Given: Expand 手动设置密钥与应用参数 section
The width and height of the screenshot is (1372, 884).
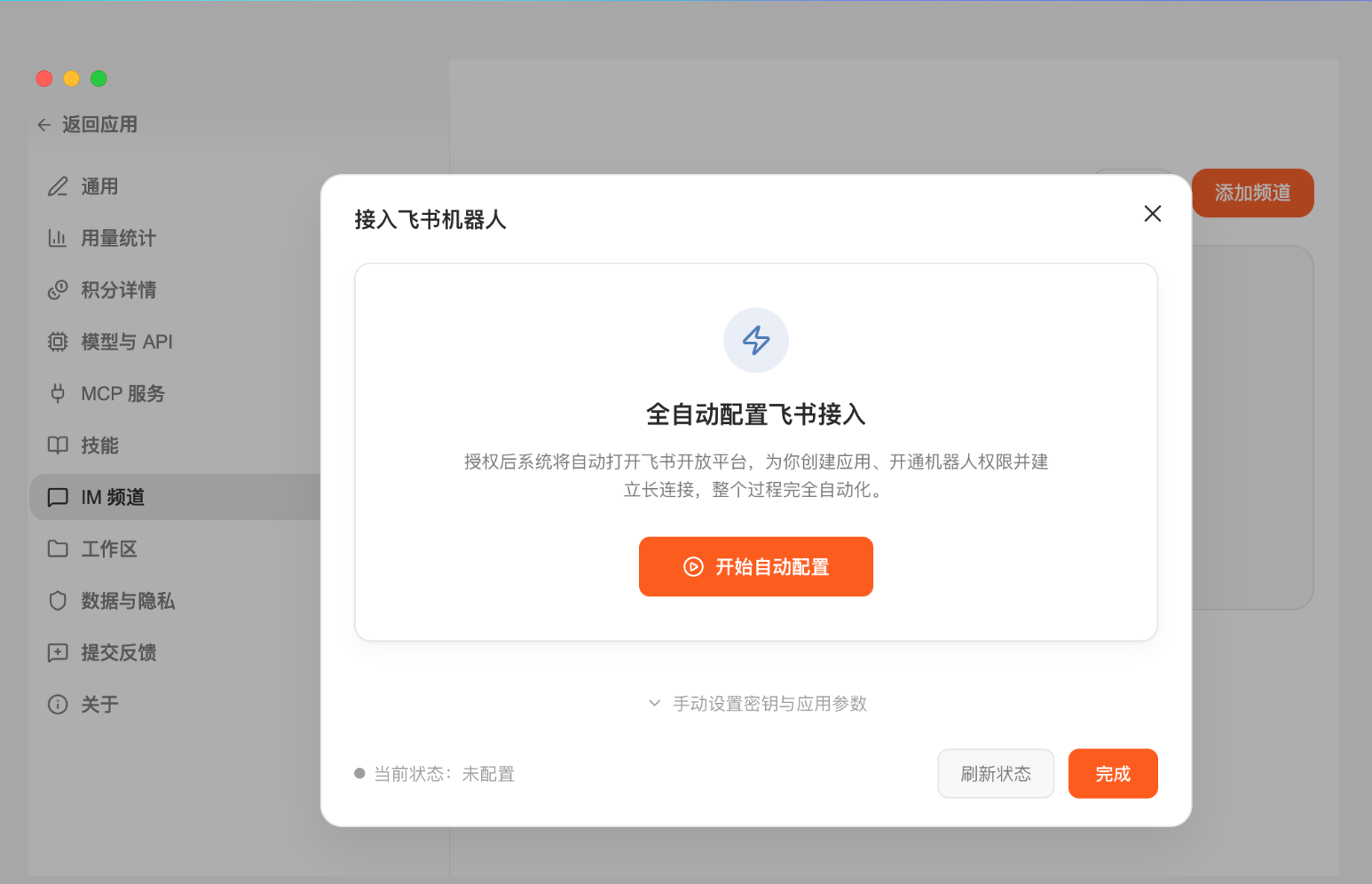Looking at the screenshot, I should pos(757,704).
